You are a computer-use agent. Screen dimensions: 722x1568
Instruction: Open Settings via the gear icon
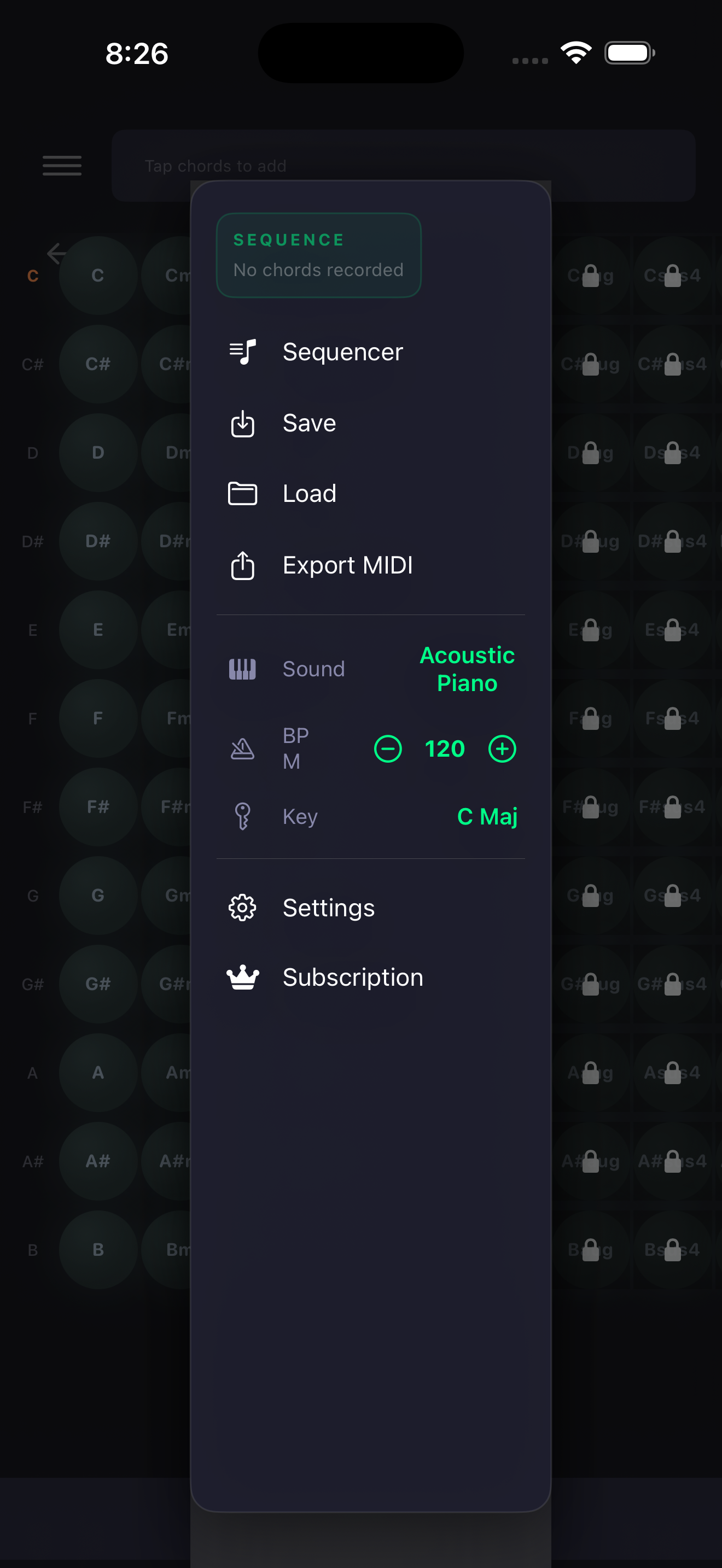tap(242, 907)
